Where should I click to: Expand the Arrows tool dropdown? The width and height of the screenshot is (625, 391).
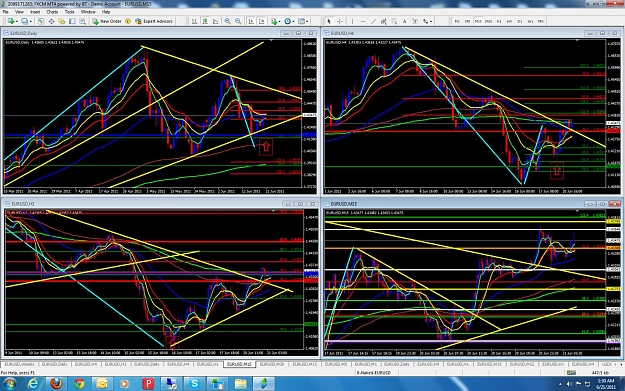pos(431,21)
